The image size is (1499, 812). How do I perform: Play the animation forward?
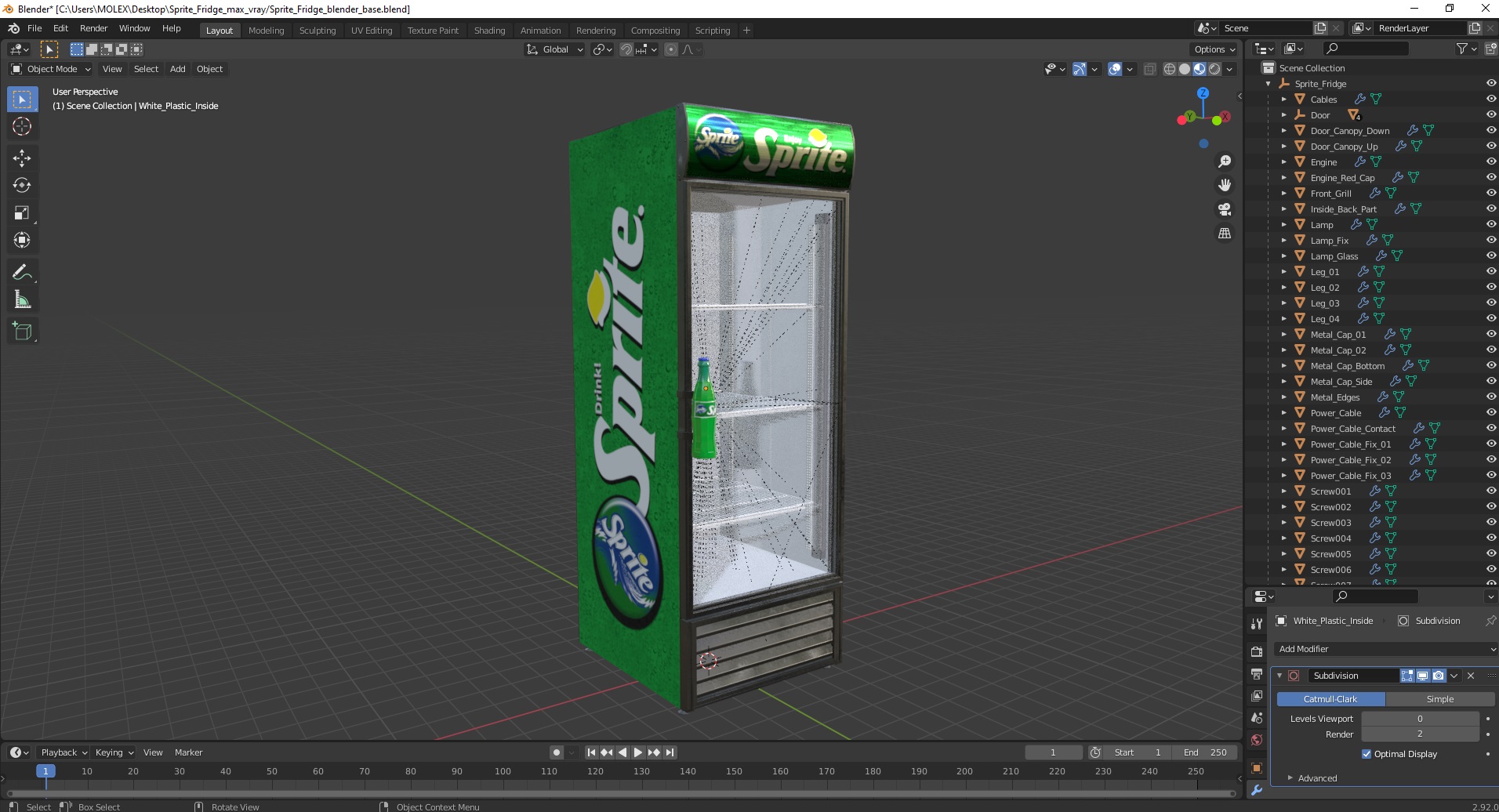637,752
